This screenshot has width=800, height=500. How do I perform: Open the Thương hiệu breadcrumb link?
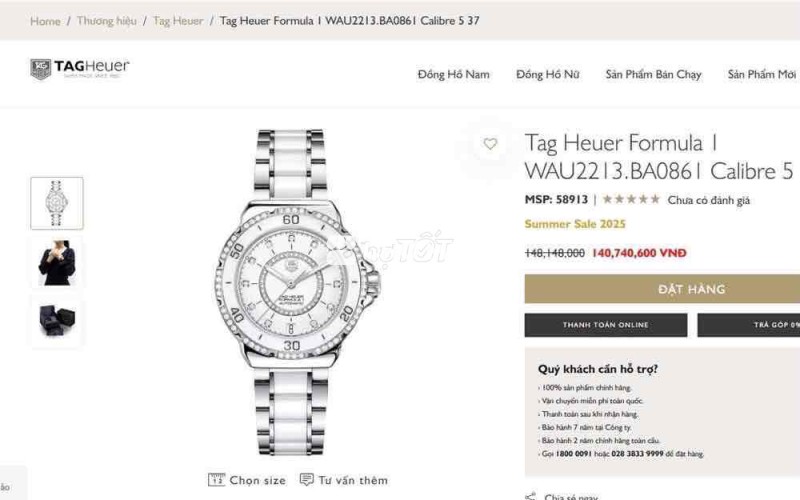click(x=107, y=21)
